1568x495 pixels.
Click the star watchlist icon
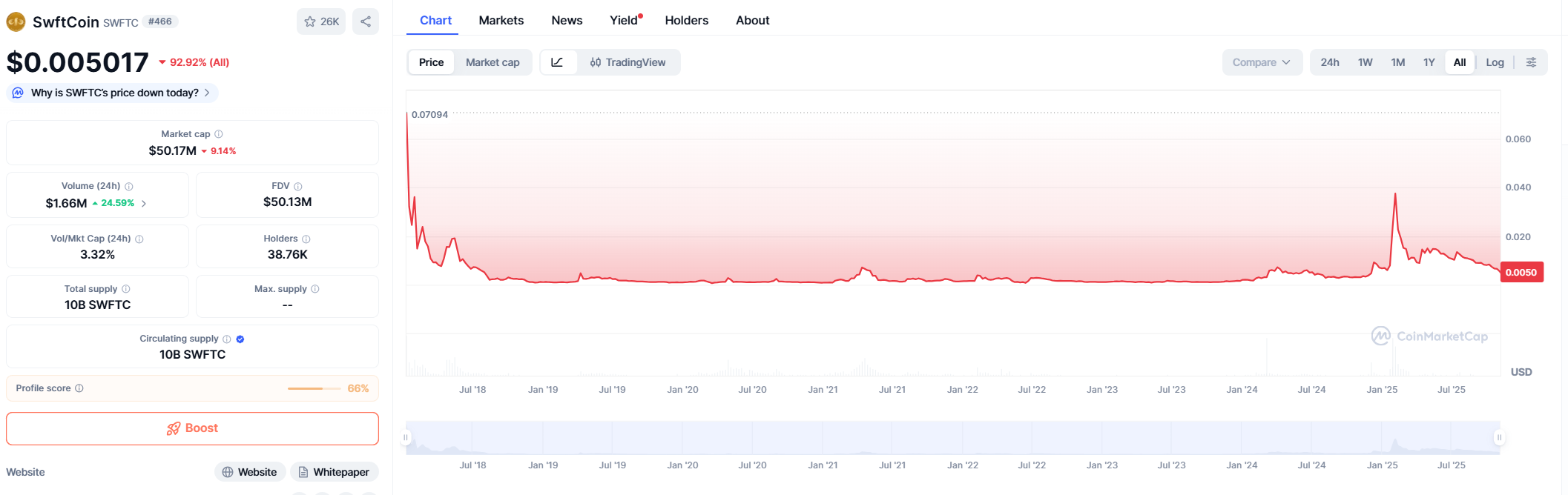[x=310, y=21]
